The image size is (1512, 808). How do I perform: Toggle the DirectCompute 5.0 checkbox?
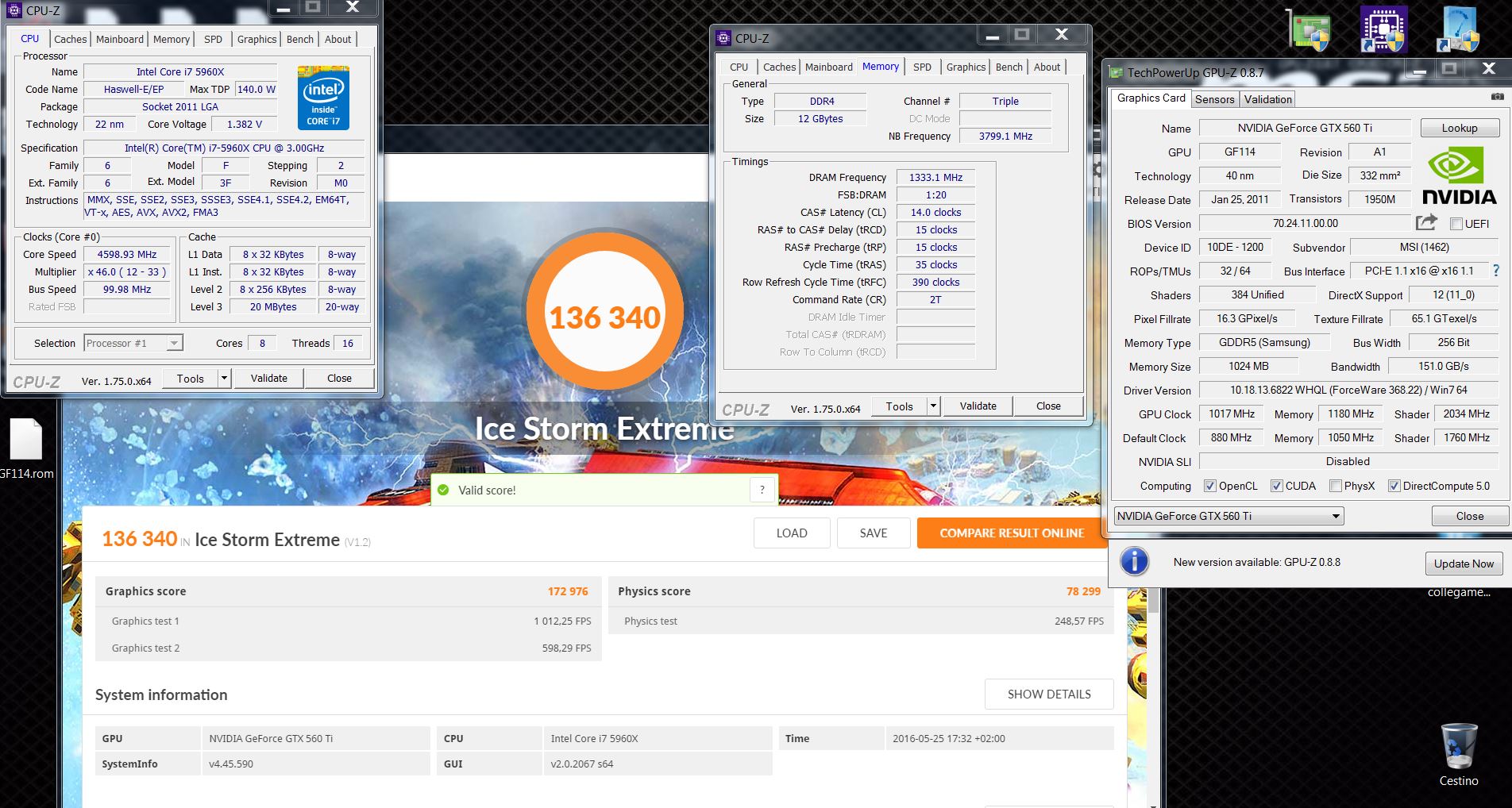1394,486
